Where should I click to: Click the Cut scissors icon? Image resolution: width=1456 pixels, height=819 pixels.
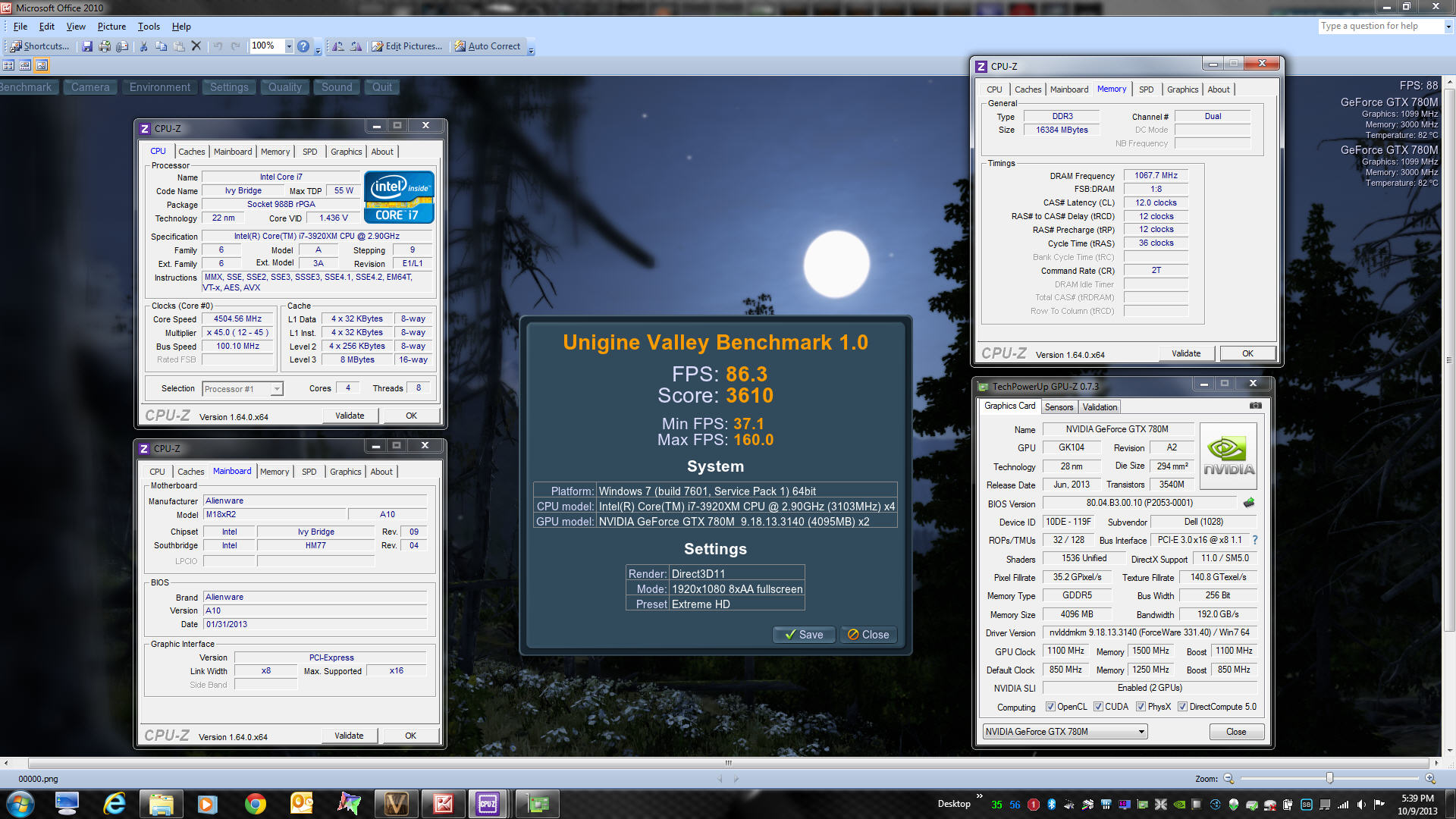tap(143, 46)
